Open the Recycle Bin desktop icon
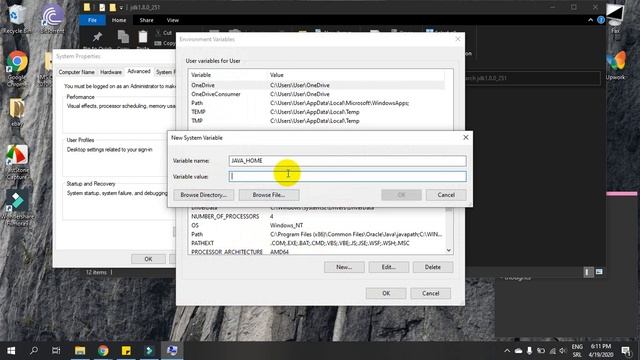The width and height of the screenshot is (640, 360). pyautogui.click(x=16, y=19)
